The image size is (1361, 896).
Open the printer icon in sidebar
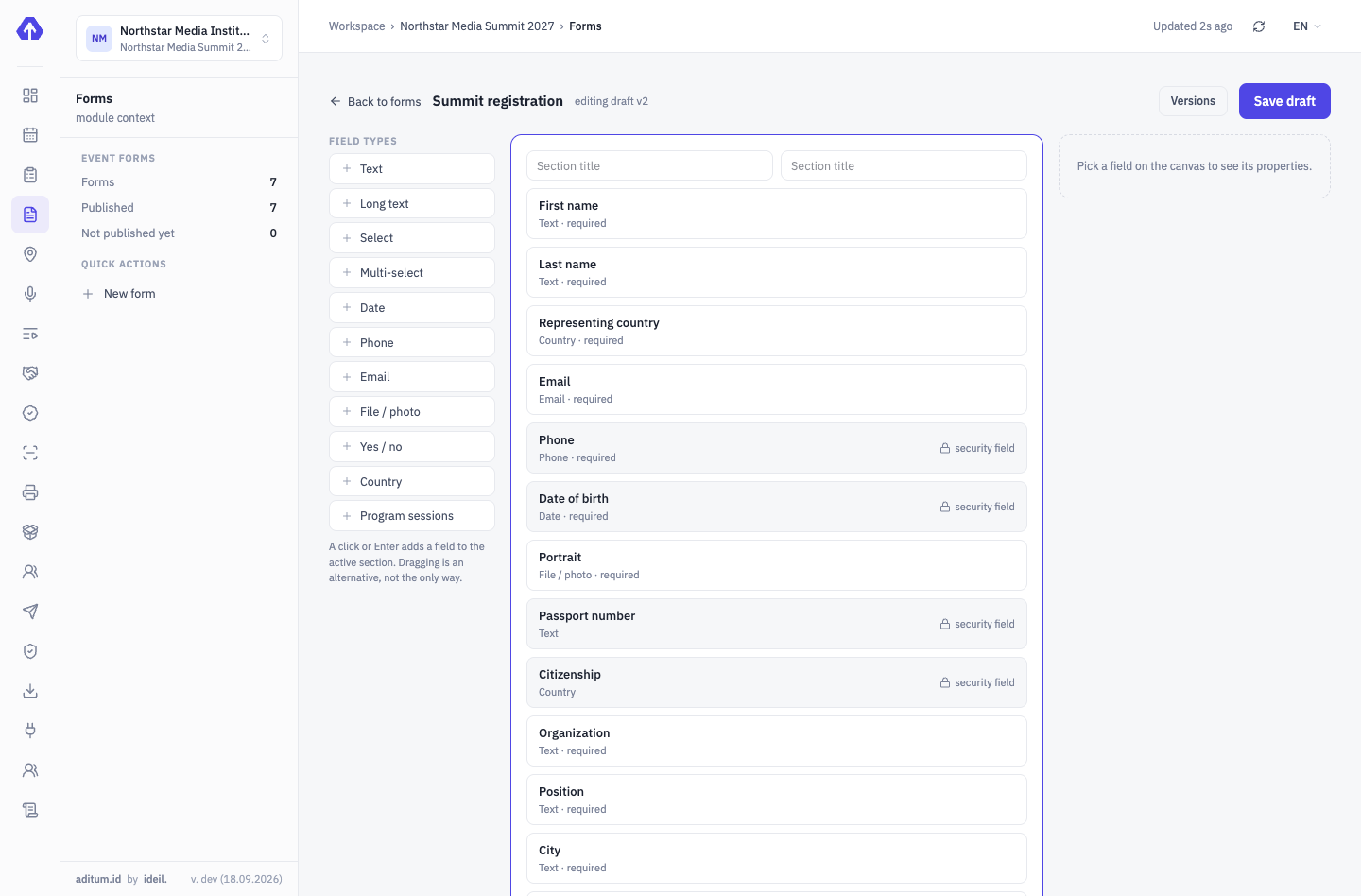30,492
